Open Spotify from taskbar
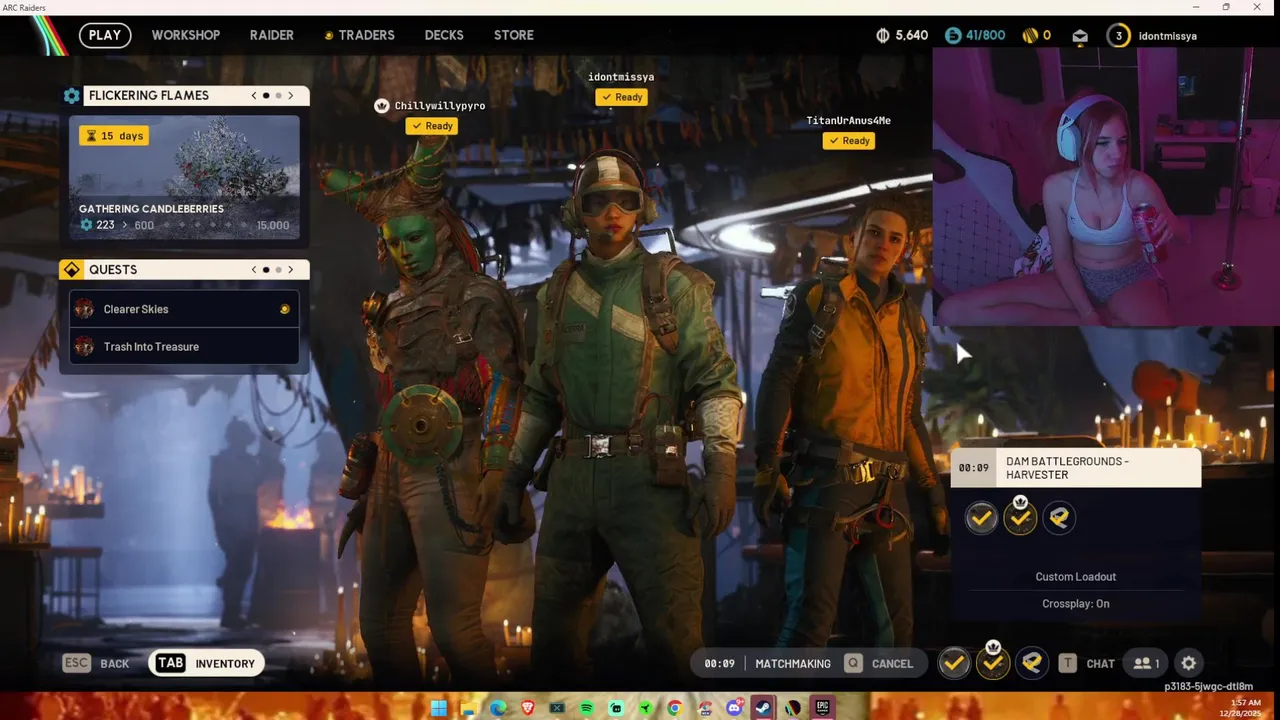Screen dimensions: 1280x720 (x=586, y=708)
